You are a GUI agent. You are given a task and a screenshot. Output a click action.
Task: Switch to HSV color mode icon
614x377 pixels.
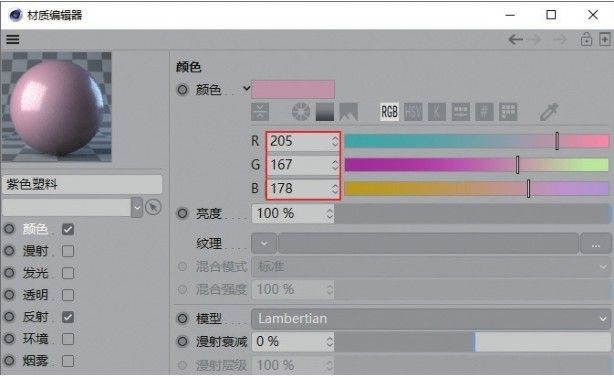tap(413, 112)
